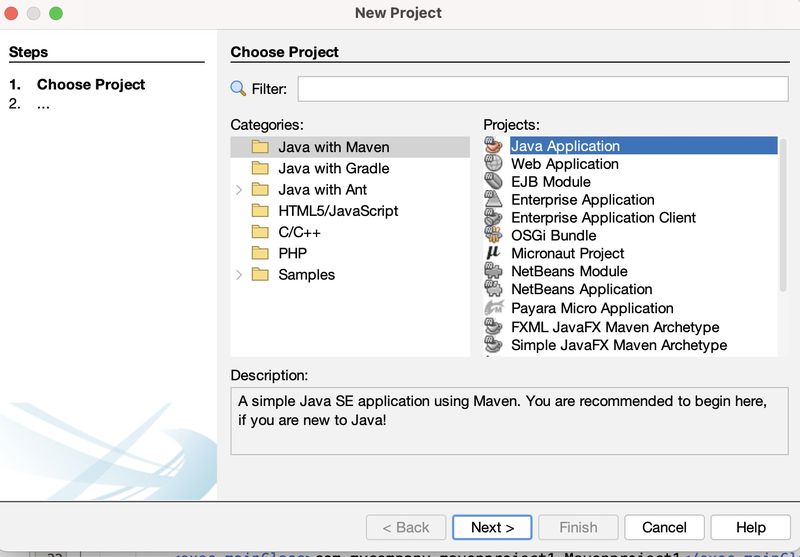Select NetBeans Application project type
Viewport: 800px width, 557px height.
tap(582, 289)
